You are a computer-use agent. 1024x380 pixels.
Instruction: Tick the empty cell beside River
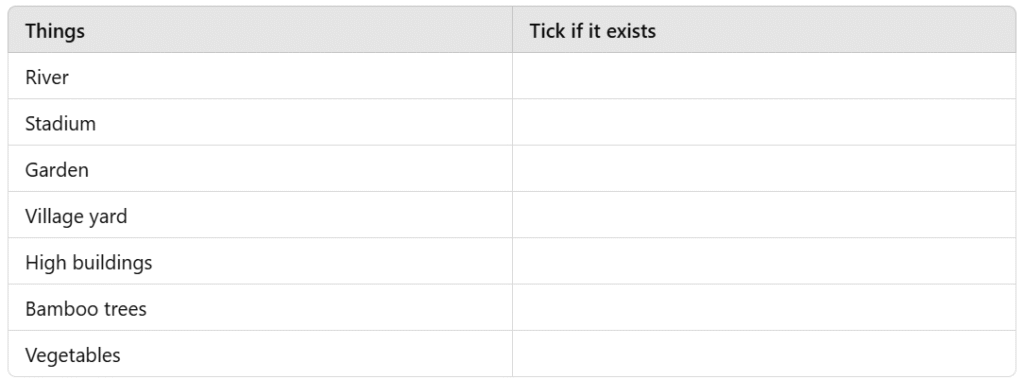(764, 76)
